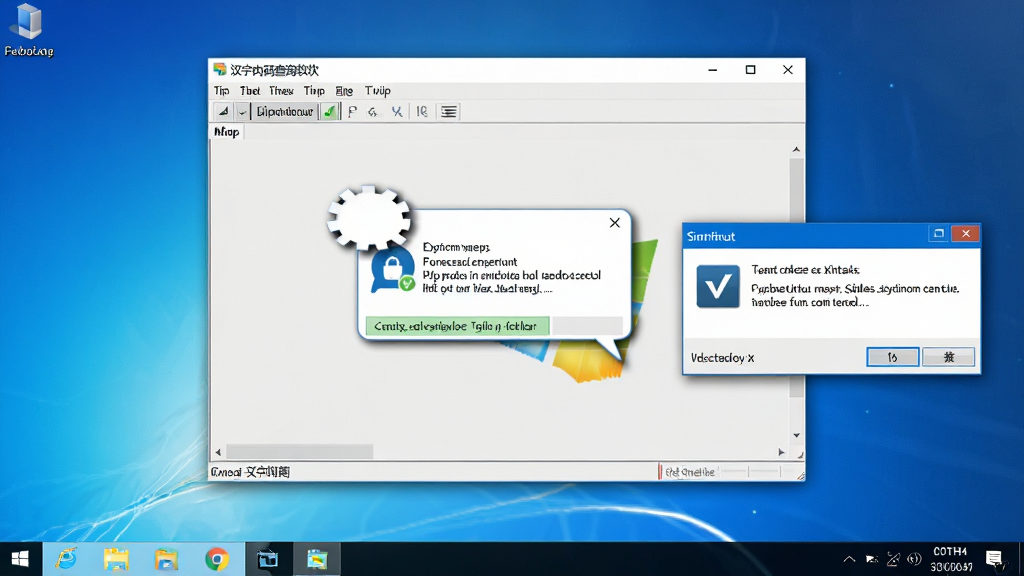The width and height of the screenshot is (1024, 576).
Task: Click the blue lock shield icon in balloon
Action: pos(392,268)
